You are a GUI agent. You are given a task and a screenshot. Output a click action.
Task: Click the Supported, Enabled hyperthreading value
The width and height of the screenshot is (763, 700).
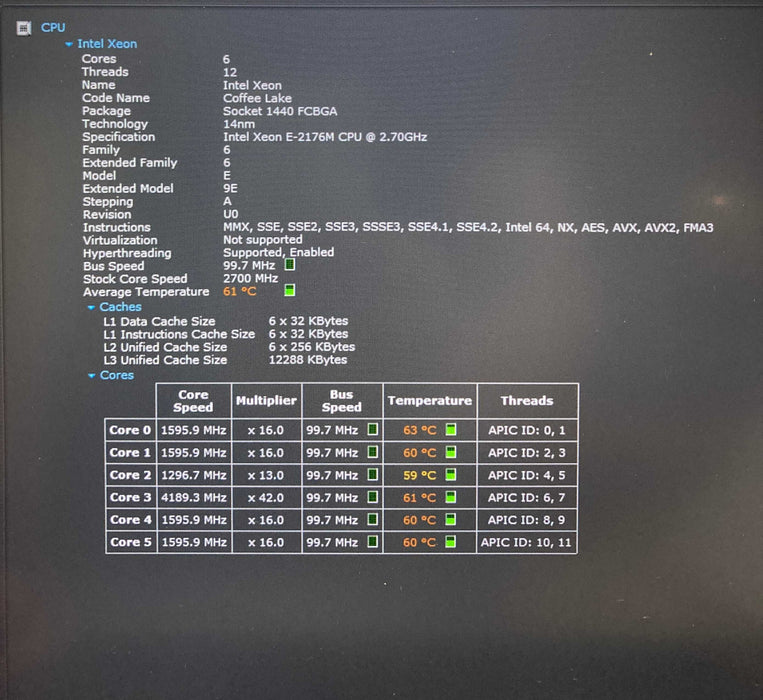[278, 252]
